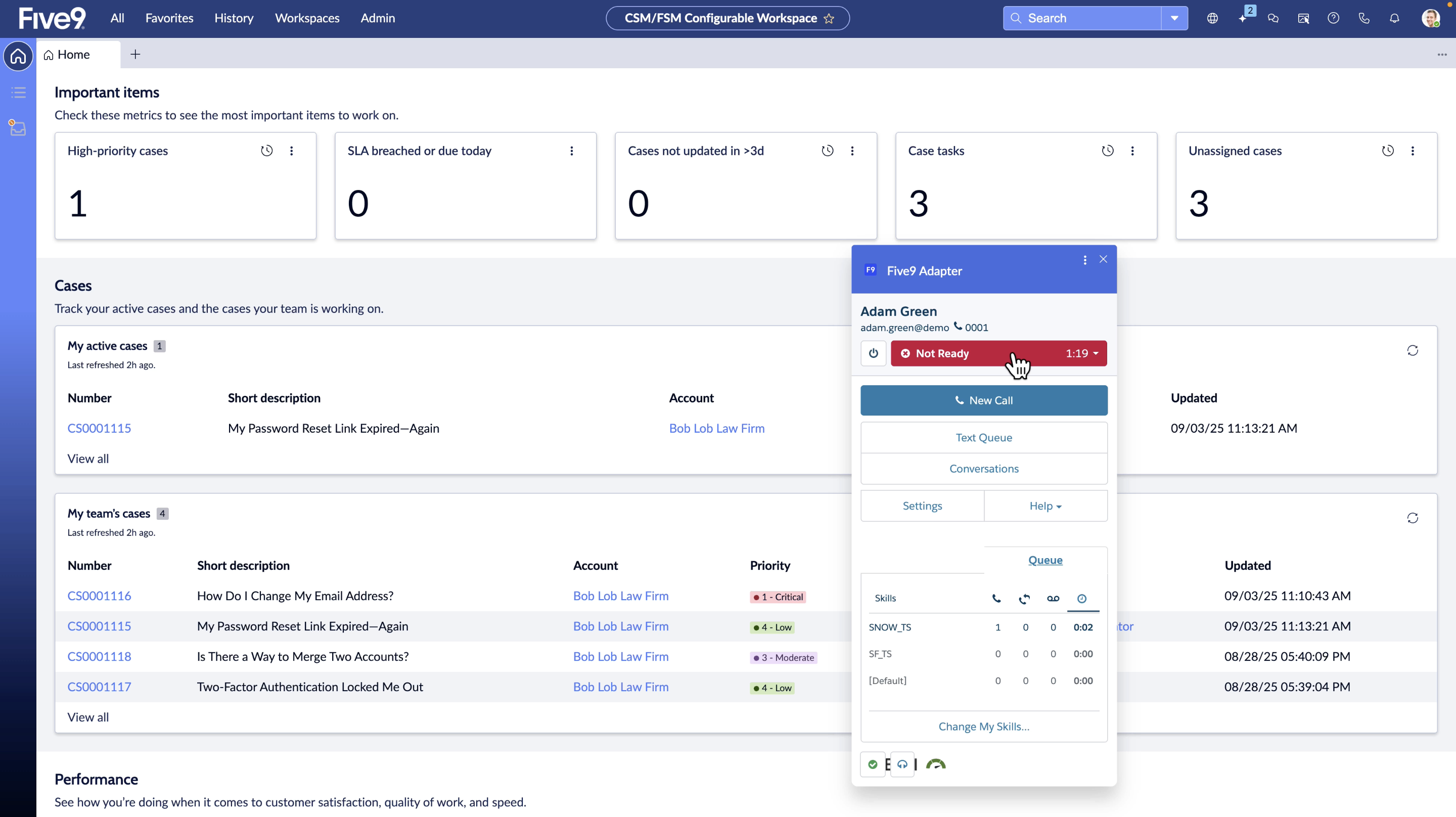Open the Help dropdown in Five9 Adapter
Viewport: 1456px width, 817px height.
coord(1045,506)
